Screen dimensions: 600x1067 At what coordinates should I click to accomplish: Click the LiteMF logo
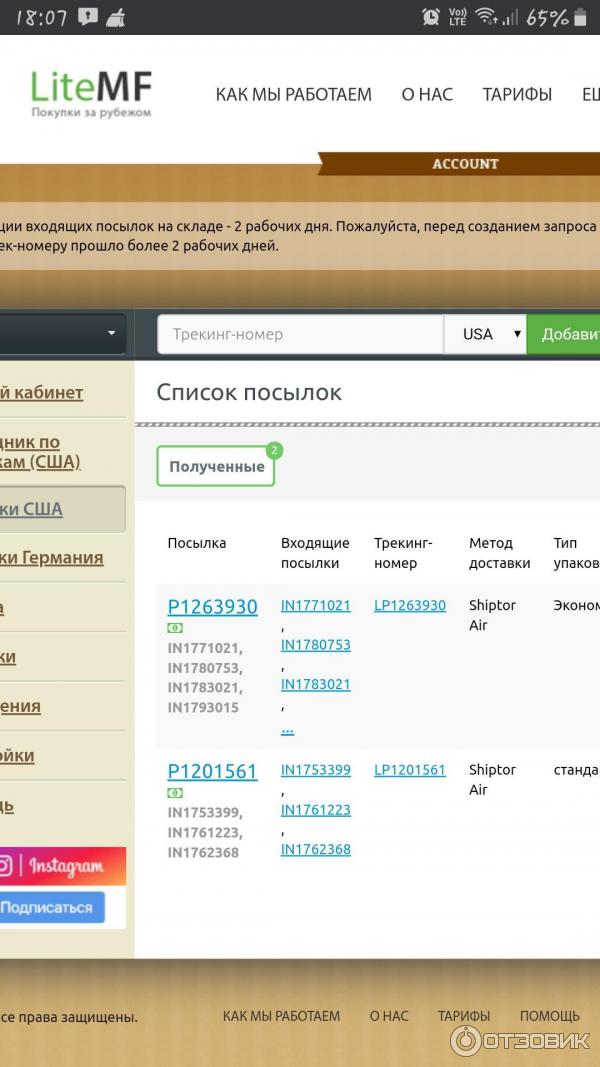91,94
